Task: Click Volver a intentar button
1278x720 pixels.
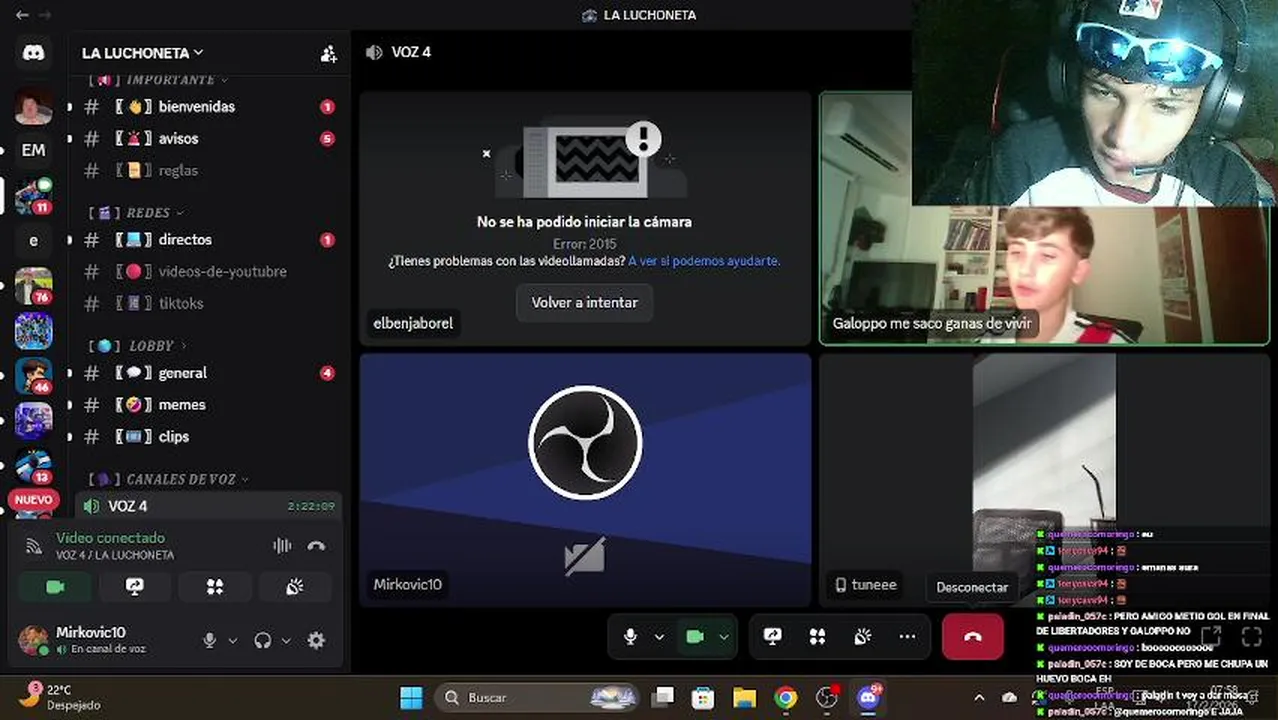Action: (x=584, y=303)
